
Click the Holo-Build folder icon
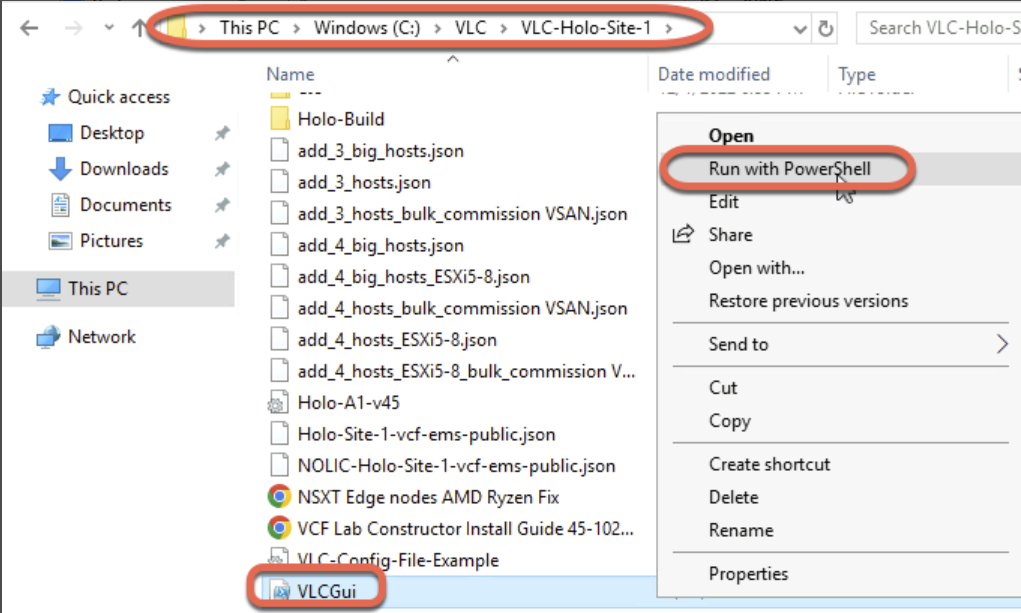[x=279, y=119]
